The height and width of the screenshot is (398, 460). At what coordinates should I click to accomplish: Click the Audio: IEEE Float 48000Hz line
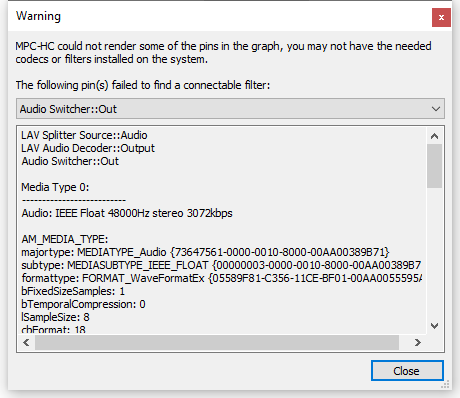click(x=127, y=213)
